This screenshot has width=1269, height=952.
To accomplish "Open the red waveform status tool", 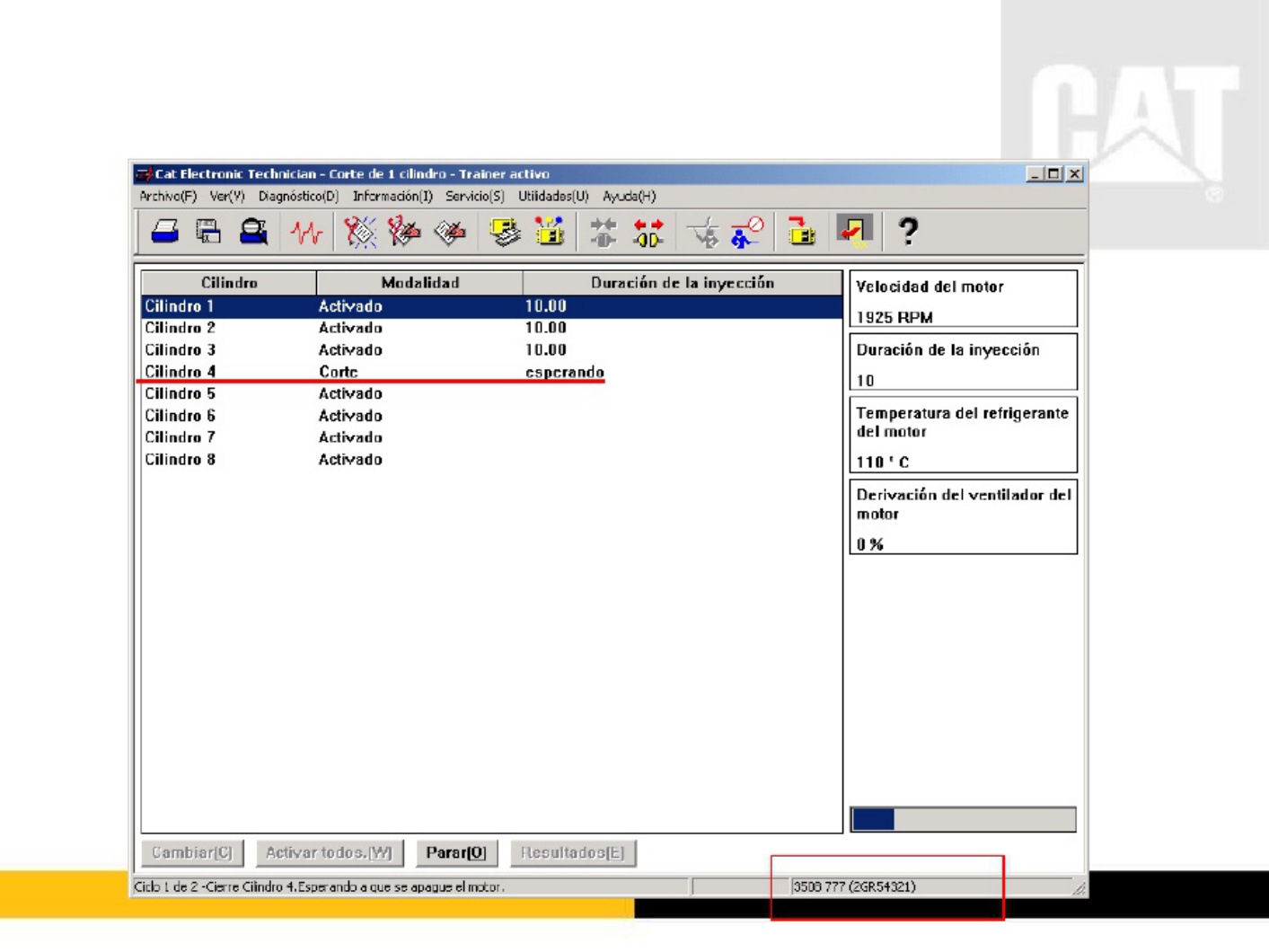I will click(306, 234).
